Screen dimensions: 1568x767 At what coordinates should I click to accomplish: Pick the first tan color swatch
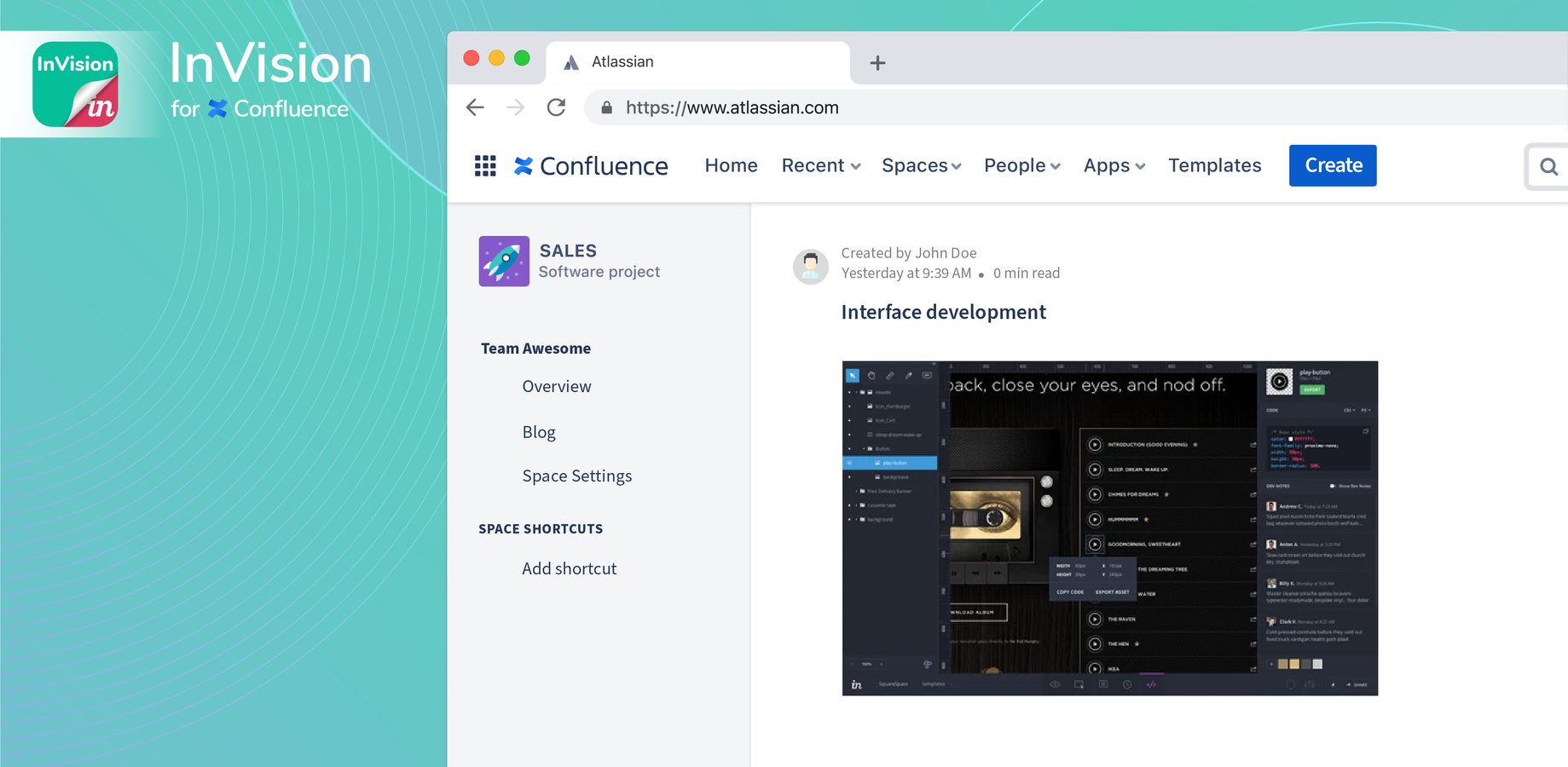coord(1282,664)
